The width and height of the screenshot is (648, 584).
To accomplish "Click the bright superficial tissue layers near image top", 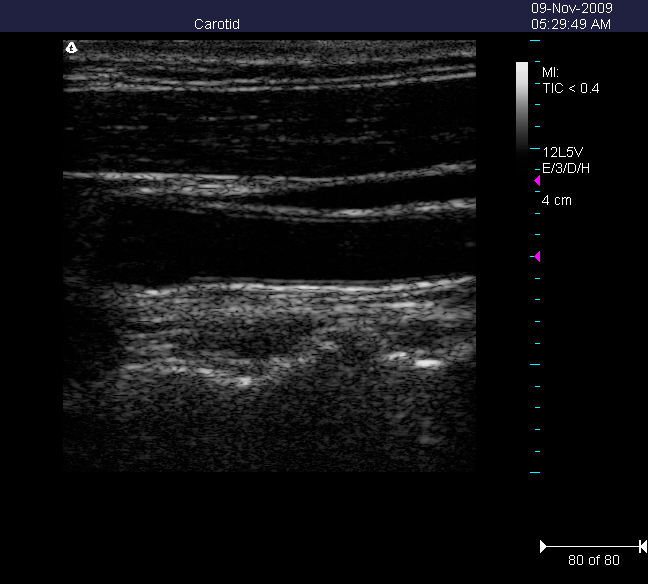I will pyautogui.click(x=270, y=75).
